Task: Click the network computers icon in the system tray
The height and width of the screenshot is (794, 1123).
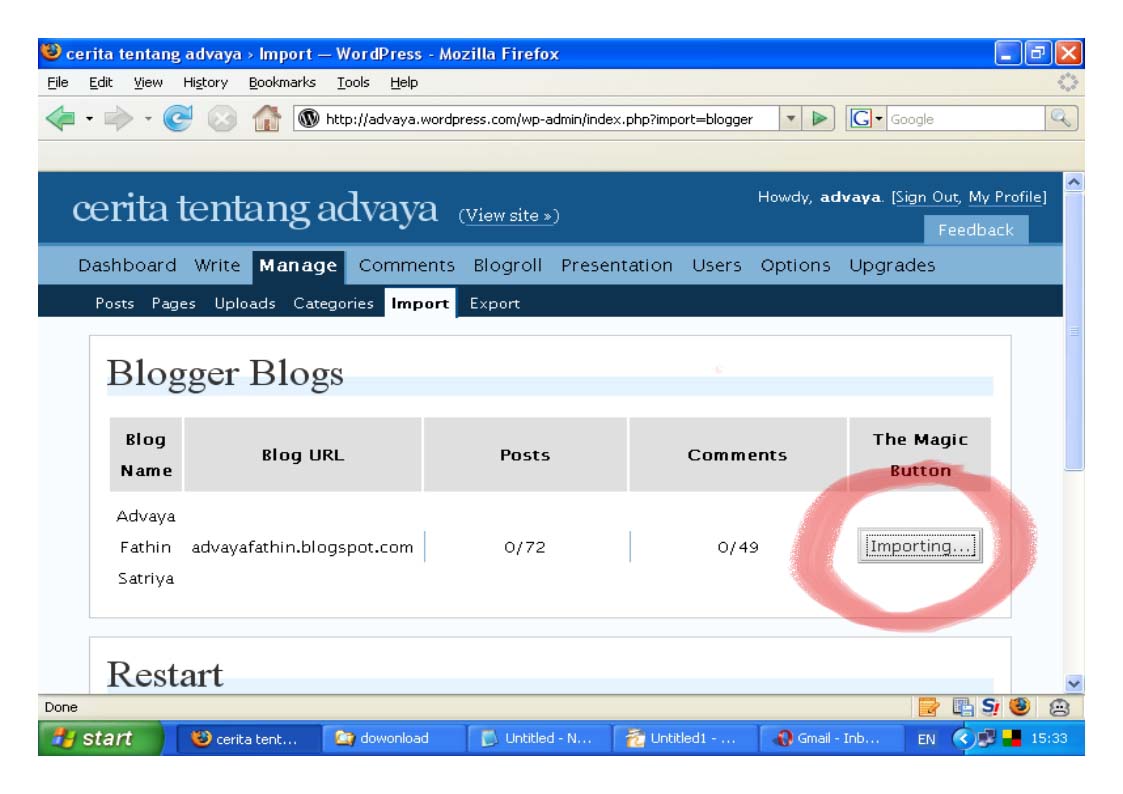Action: (986, 738)
